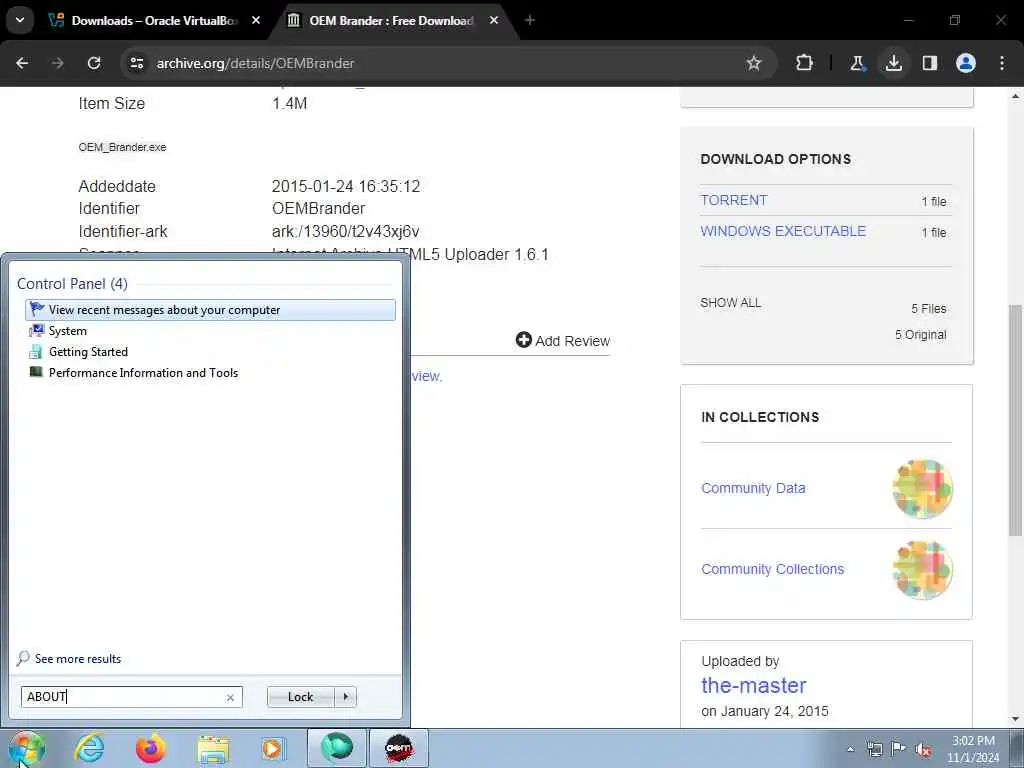Click the Community Data thumbnail image

pos(923,488)
